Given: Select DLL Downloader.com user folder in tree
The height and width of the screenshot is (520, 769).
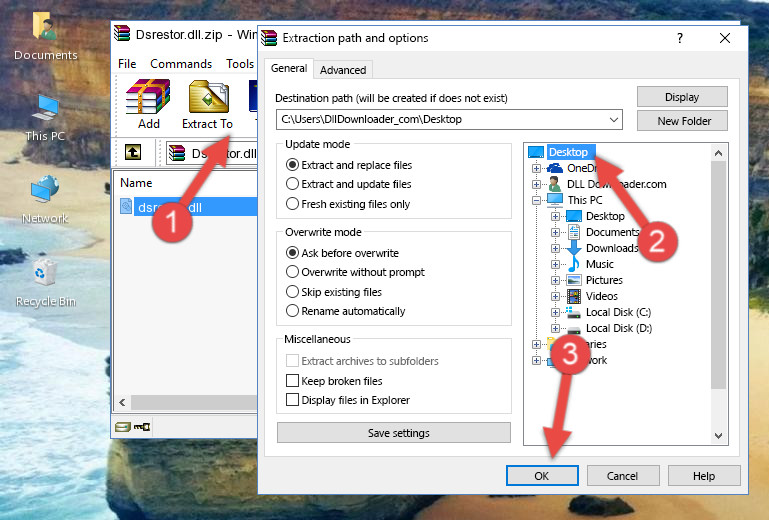Looking at the screenshot, I should pyautogui.click(x=616, y=184).
